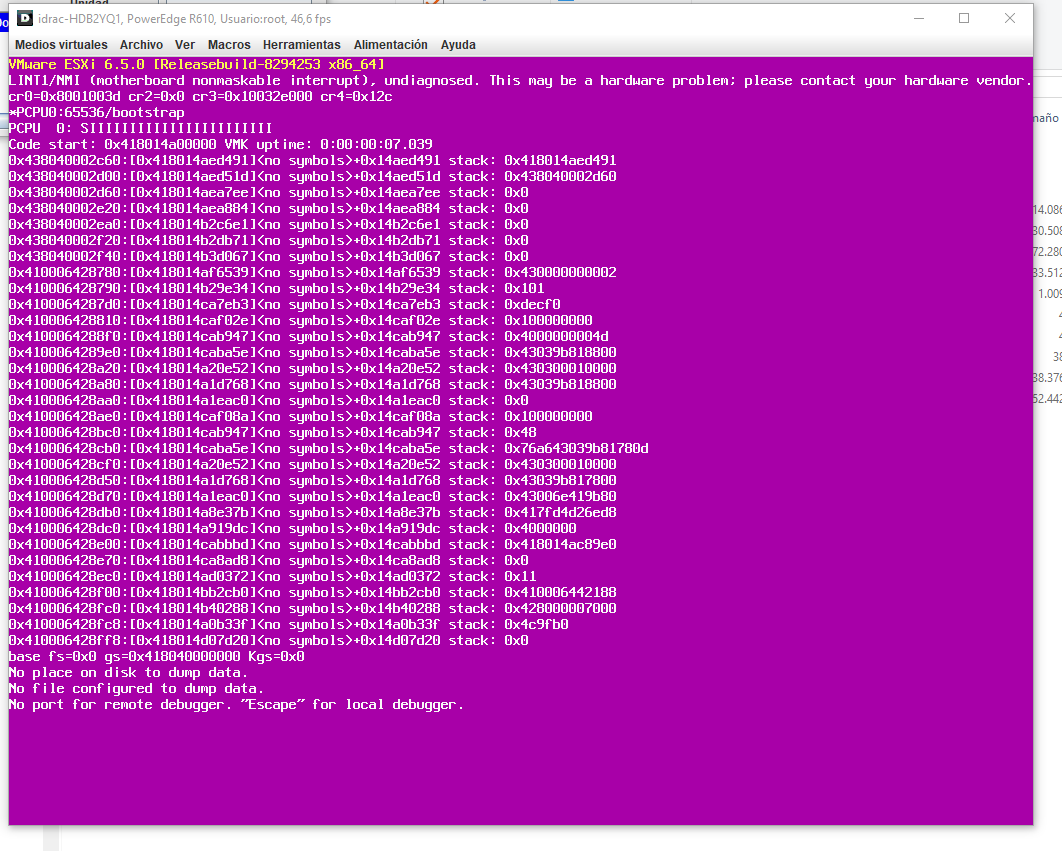
Task: Open the Herramientas menu
Action: 301,45
